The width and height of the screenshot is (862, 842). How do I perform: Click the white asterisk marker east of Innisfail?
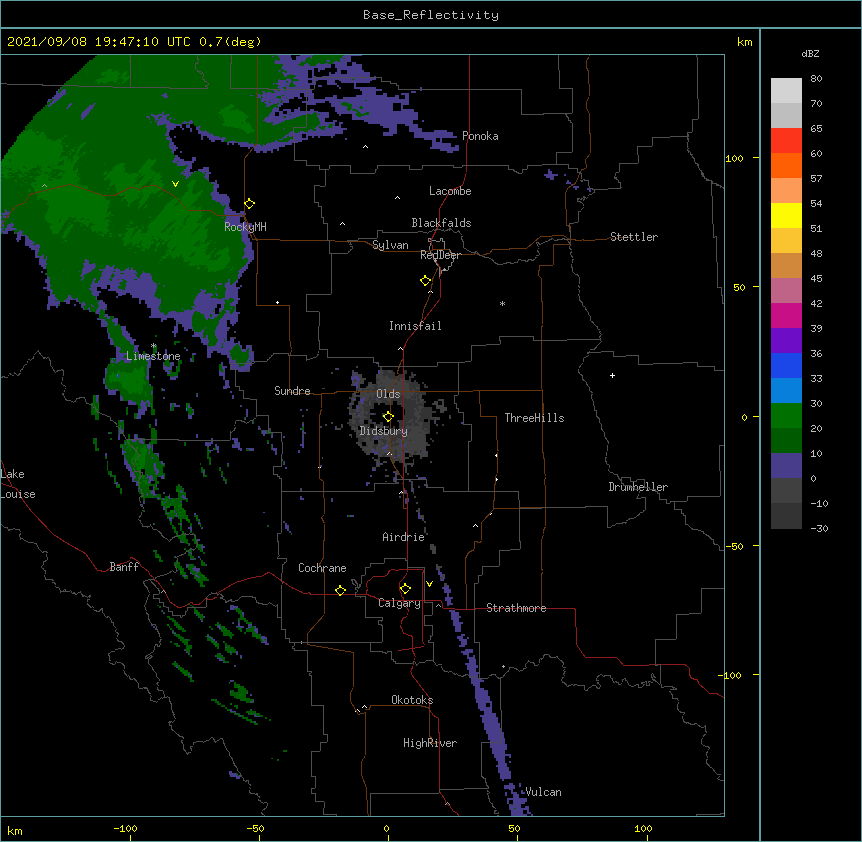click(502, 303)
